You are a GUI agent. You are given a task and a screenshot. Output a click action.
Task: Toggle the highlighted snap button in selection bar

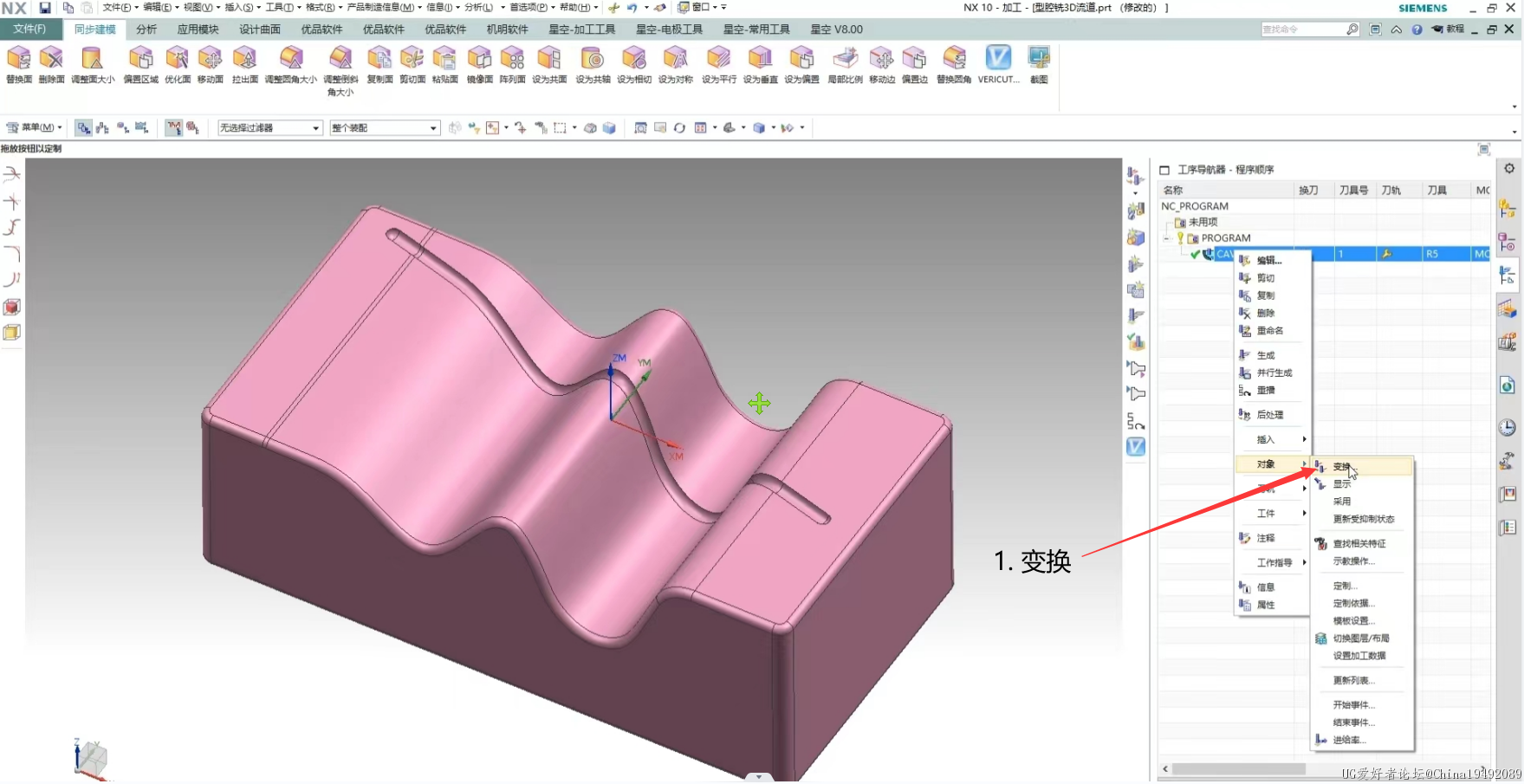coord(174,128)
